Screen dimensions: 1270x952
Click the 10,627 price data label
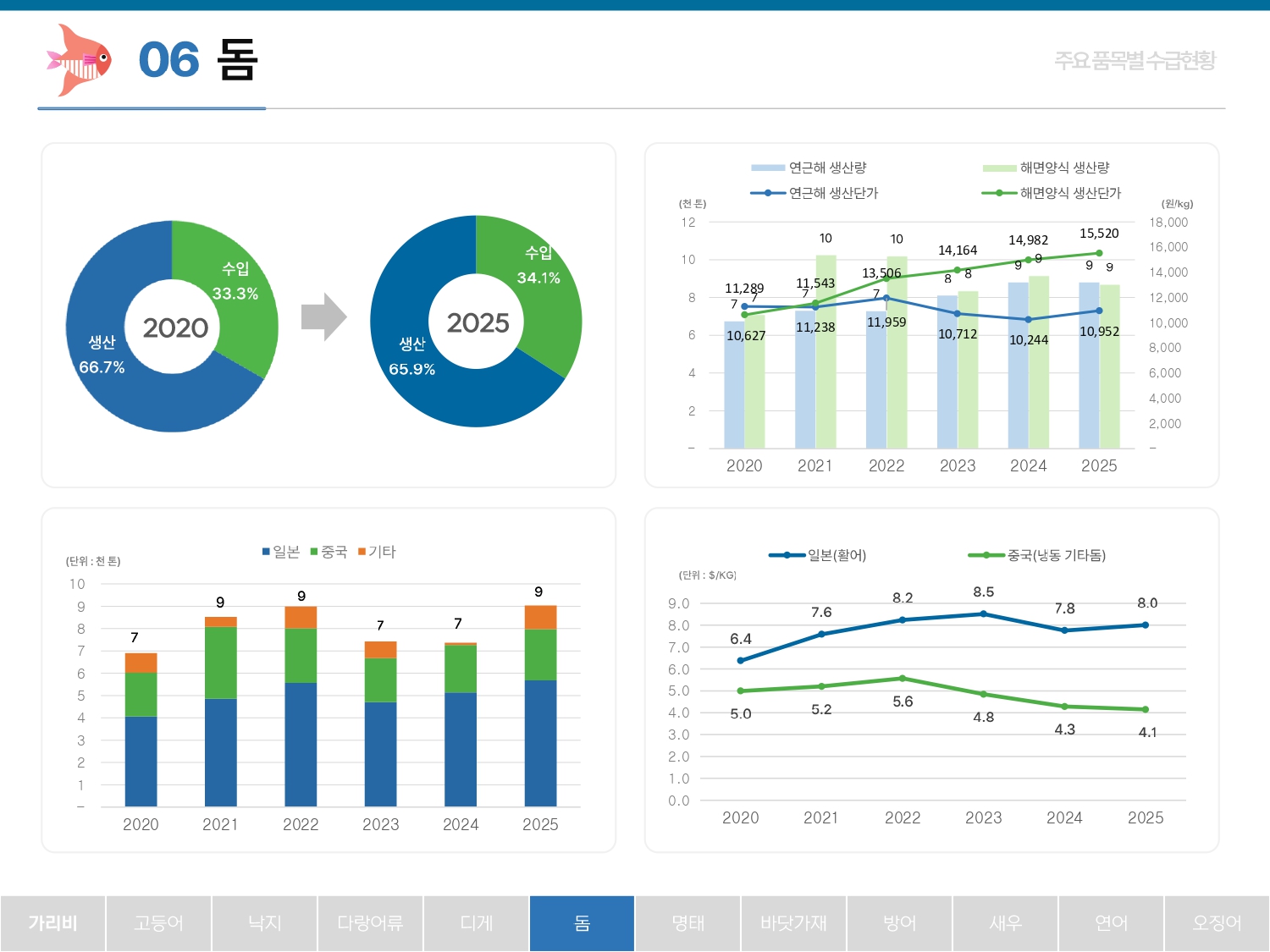[x=746, y=336]
